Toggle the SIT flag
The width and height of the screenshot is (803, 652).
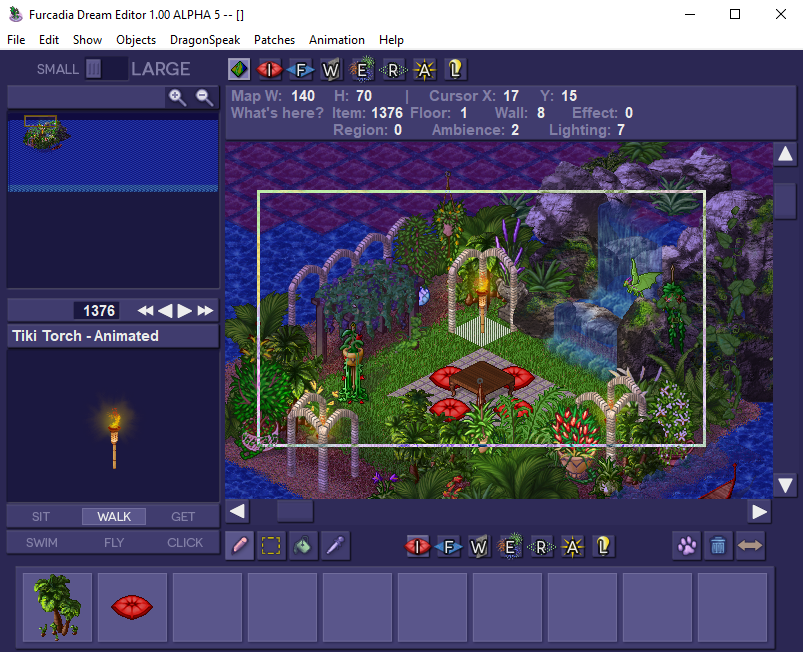pyautogui.click(x=41, y=517)
